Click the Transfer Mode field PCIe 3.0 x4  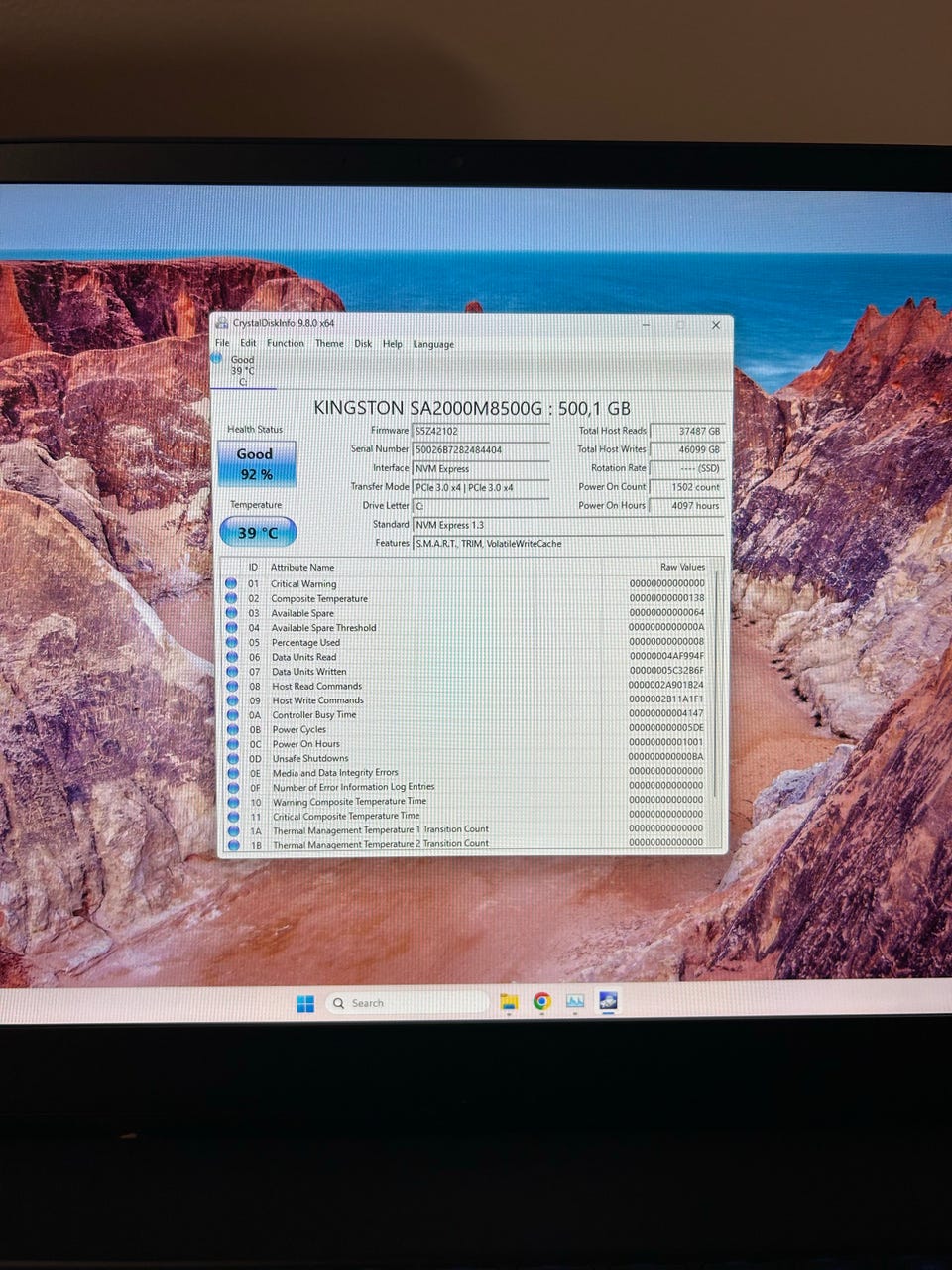tap(481, 487)
